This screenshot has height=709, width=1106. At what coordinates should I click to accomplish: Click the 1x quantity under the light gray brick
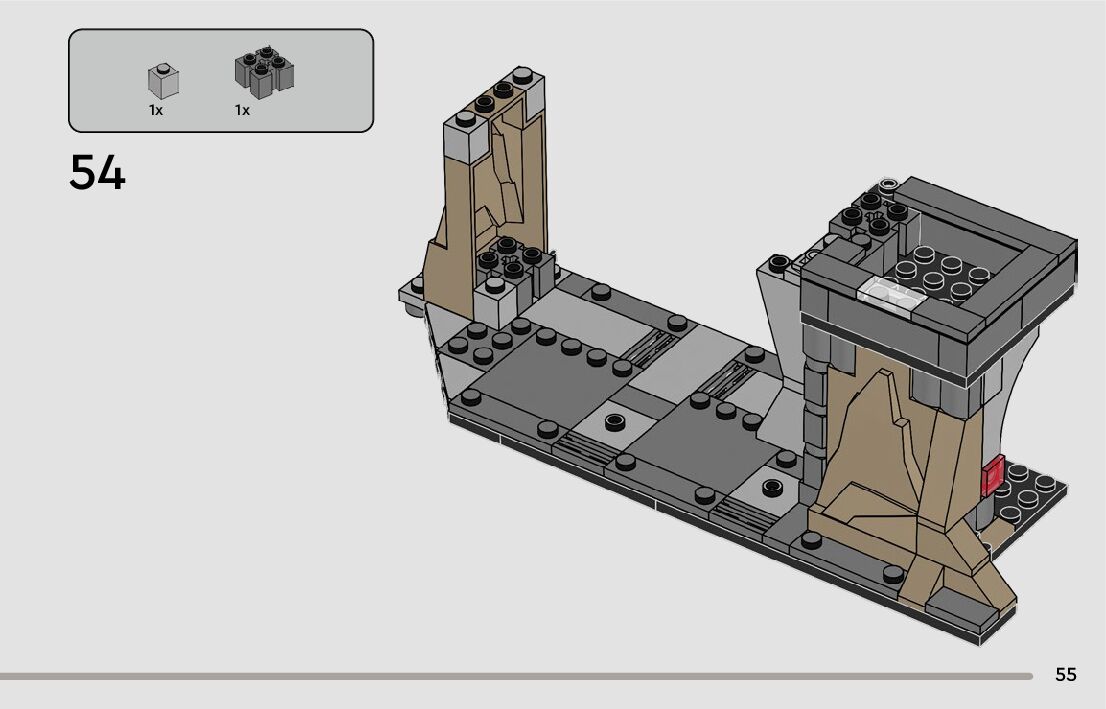pos(156,111)
